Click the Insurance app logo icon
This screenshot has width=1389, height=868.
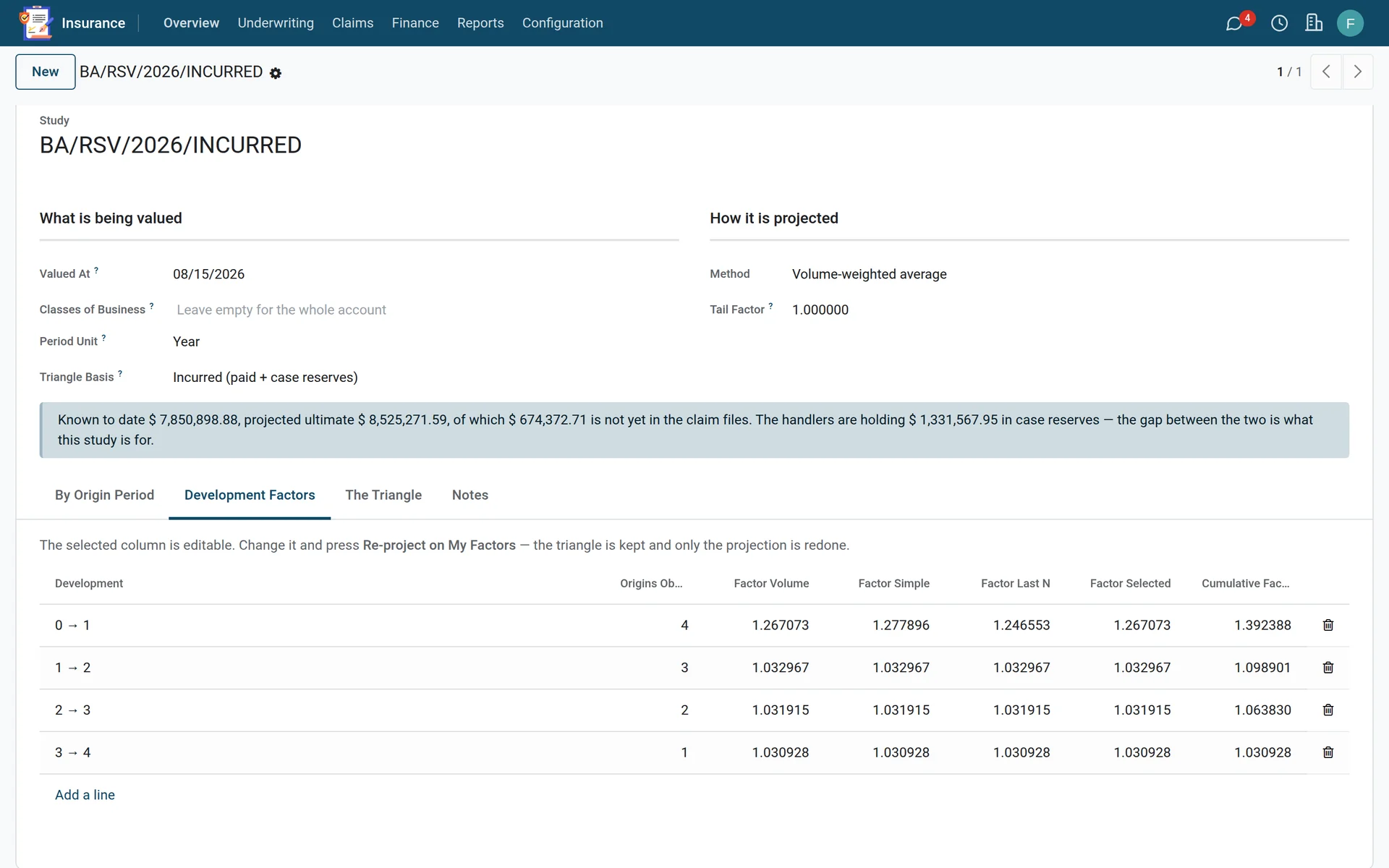pos(36,23)
